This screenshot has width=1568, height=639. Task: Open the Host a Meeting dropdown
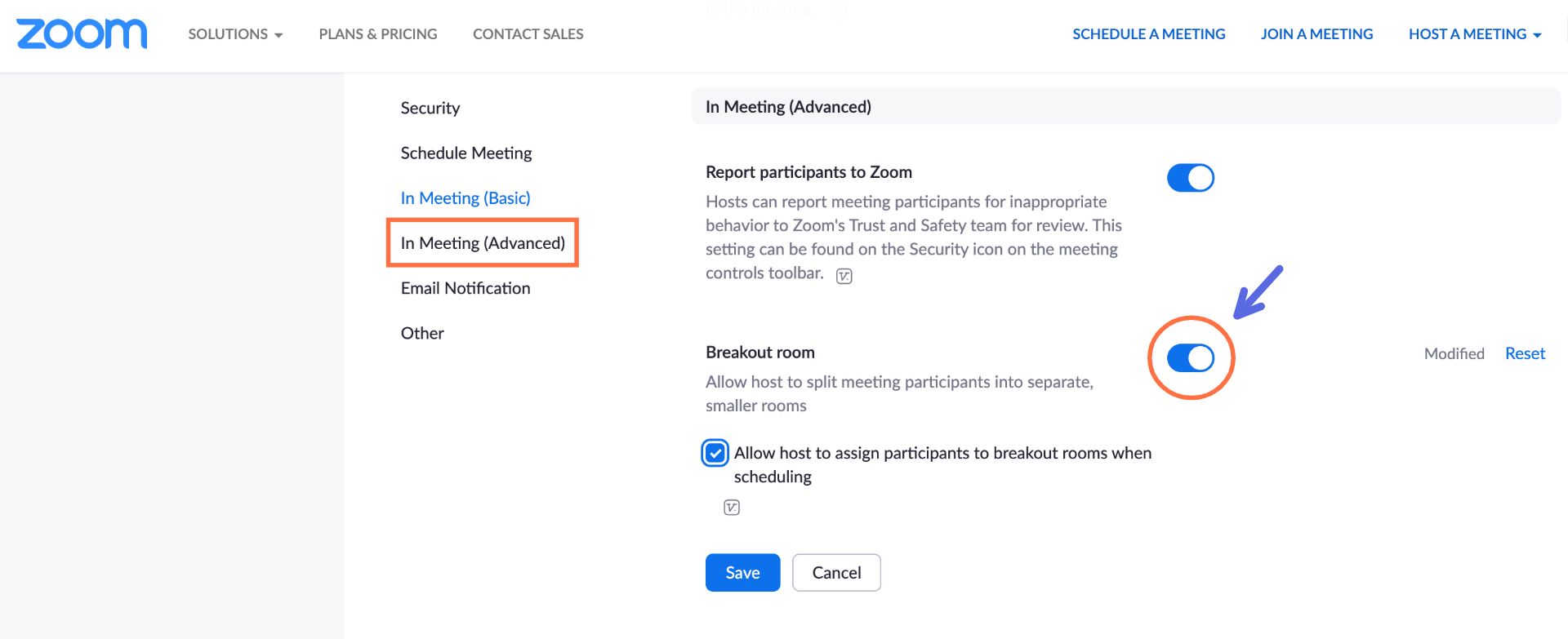[x=1474, y=34]
